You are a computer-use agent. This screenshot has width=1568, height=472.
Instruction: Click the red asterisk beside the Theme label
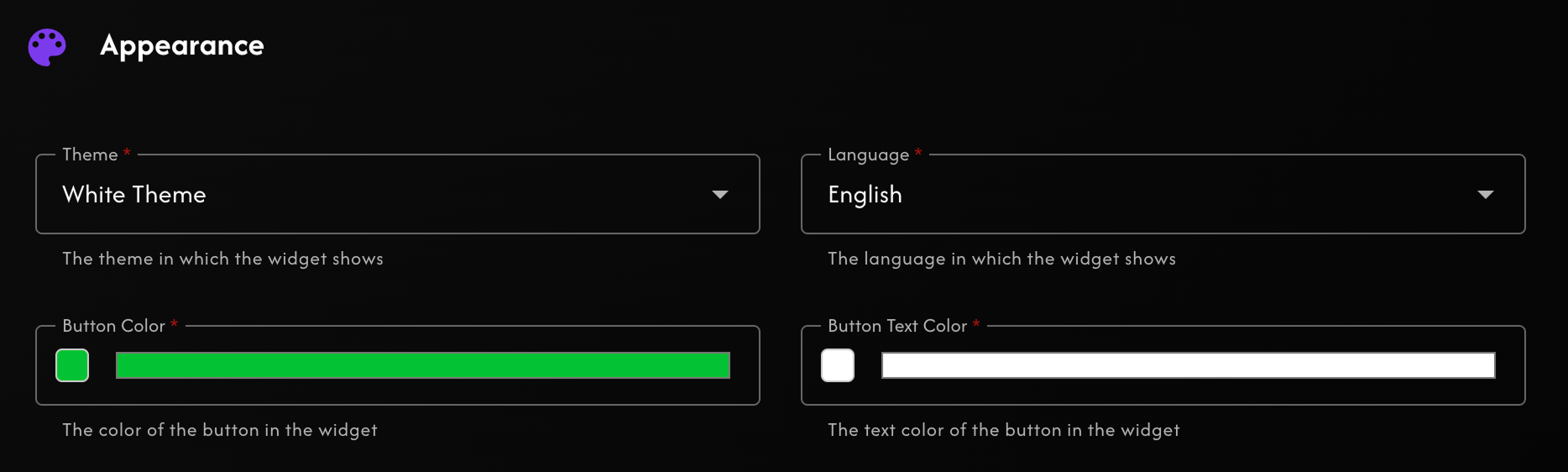pyautogui.click(x=127, y=153)
